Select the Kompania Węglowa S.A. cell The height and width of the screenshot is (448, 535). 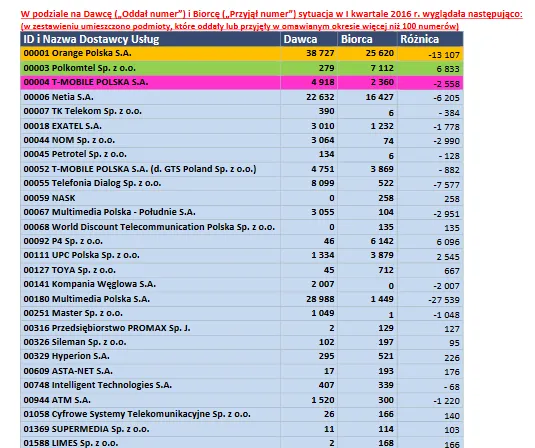150,284
